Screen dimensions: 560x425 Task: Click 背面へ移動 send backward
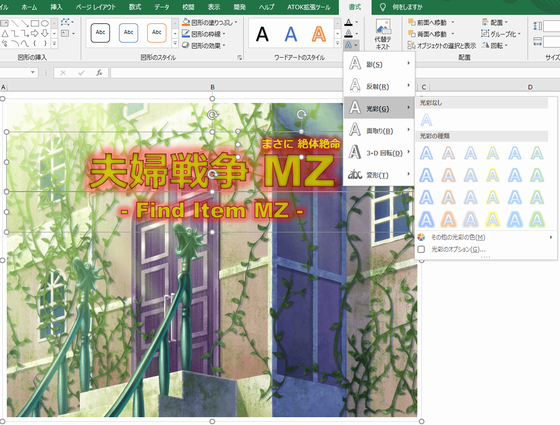[x=428, y=34]
